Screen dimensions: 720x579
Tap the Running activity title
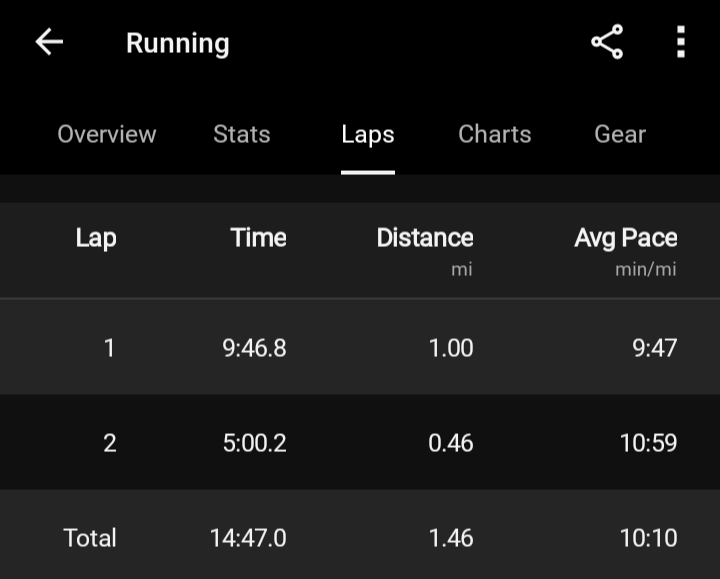178,43
